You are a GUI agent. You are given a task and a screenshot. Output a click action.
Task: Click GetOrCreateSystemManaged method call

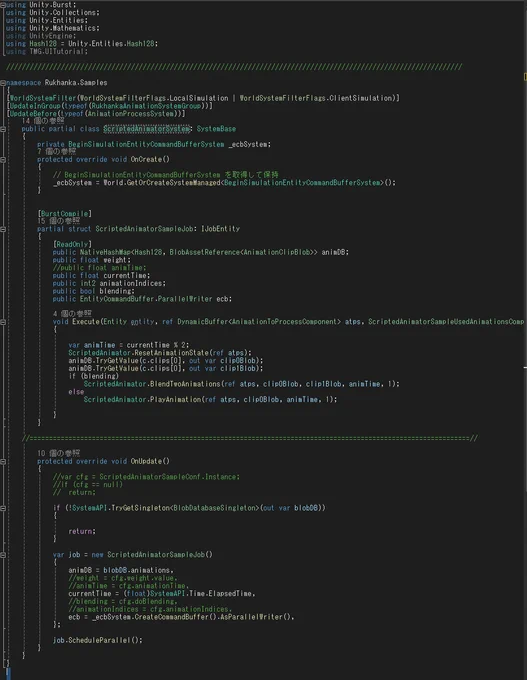pos(173,183)
